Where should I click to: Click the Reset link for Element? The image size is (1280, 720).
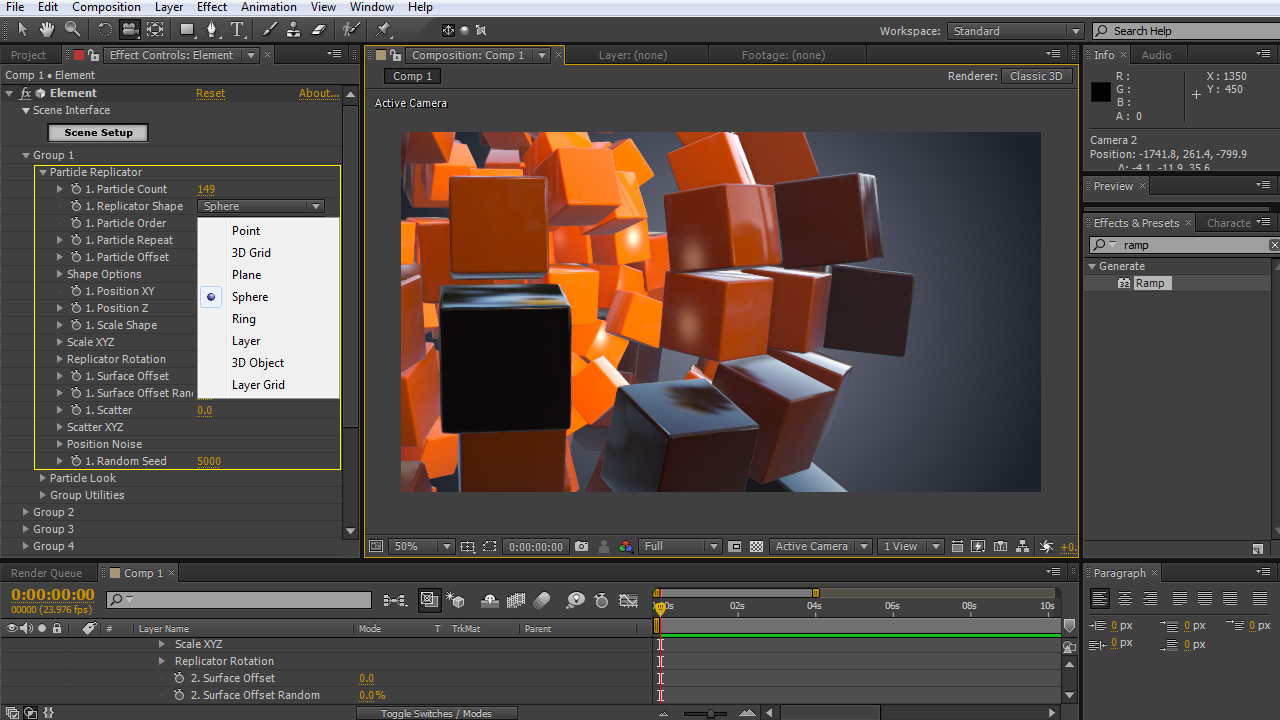(210, 93)
